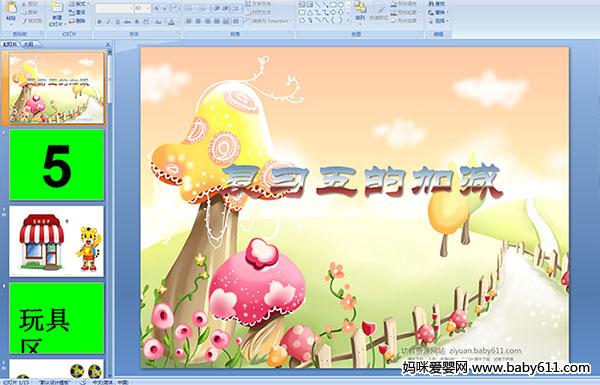The height and width of the screenshot is (385, 600).
Task: Clear all text formatting
Action: click(176, 8)
